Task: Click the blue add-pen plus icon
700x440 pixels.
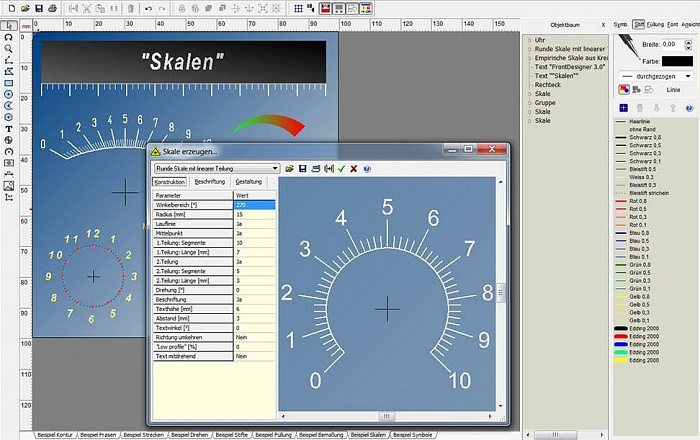Action: click(623, 107)
